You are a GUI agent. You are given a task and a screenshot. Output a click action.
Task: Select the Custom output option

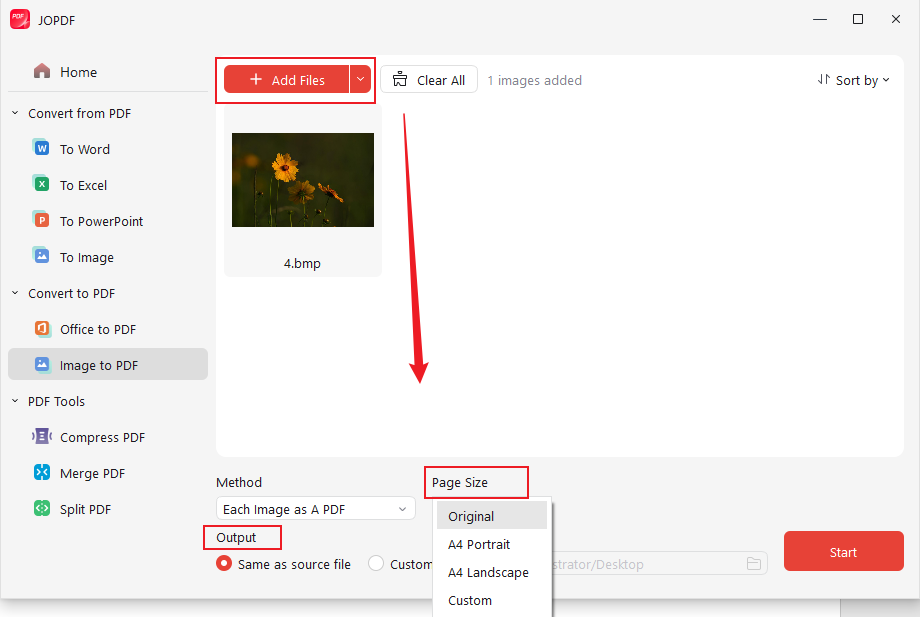(x=375, y=563)
